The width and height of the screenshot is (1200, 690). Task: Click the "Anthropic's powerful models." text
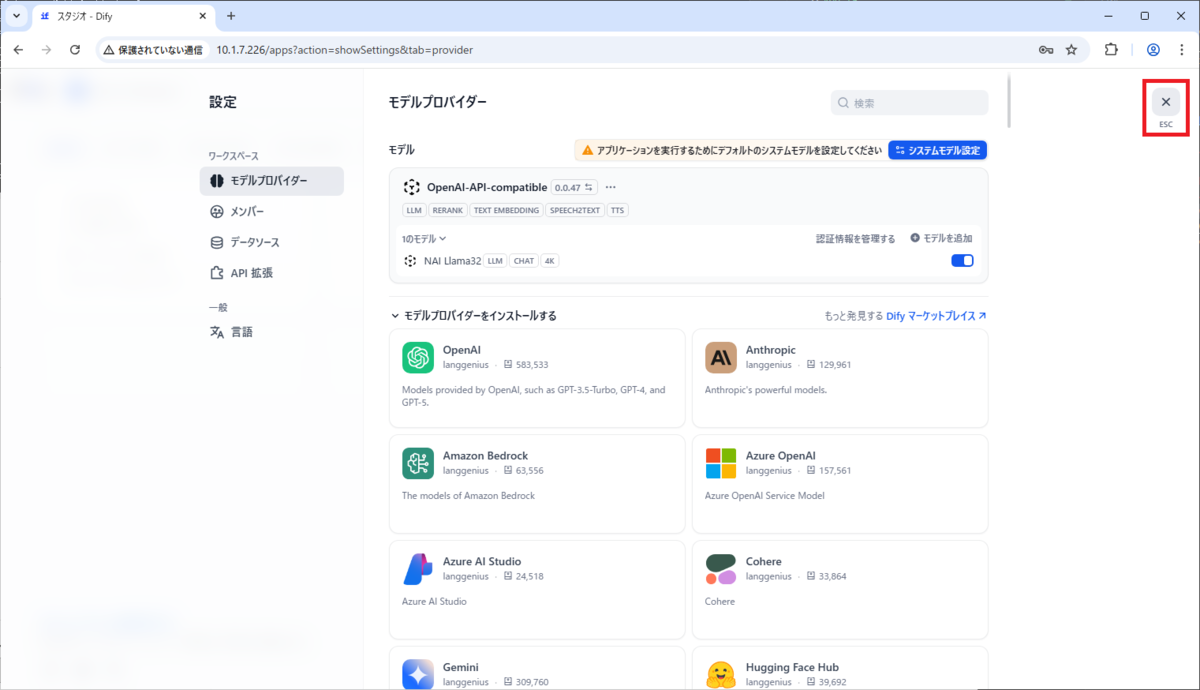766,390
